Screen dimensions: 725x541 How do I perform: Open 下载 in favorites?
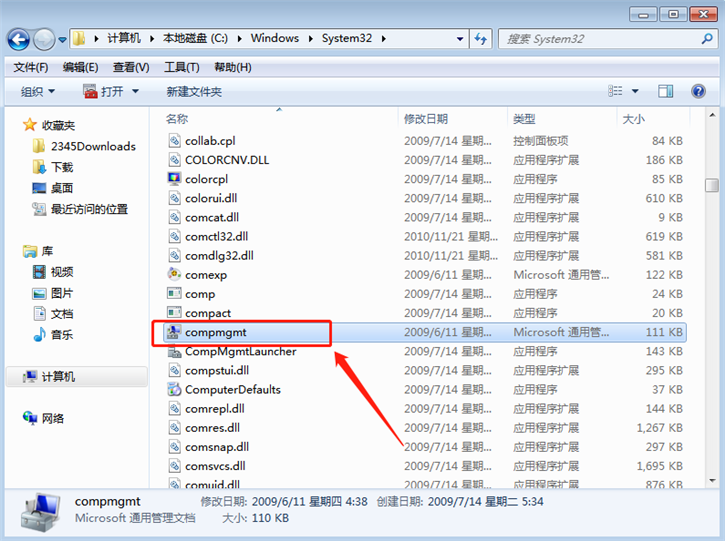pyautogui.click(x=53, y=167)
